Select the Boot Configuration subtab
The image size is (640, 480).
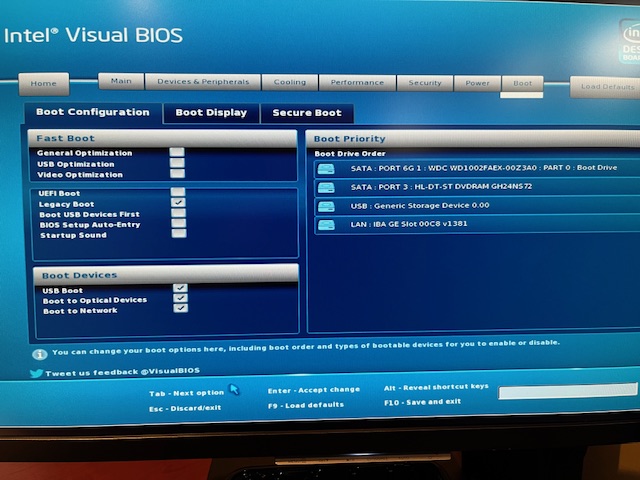click(93, 113)
